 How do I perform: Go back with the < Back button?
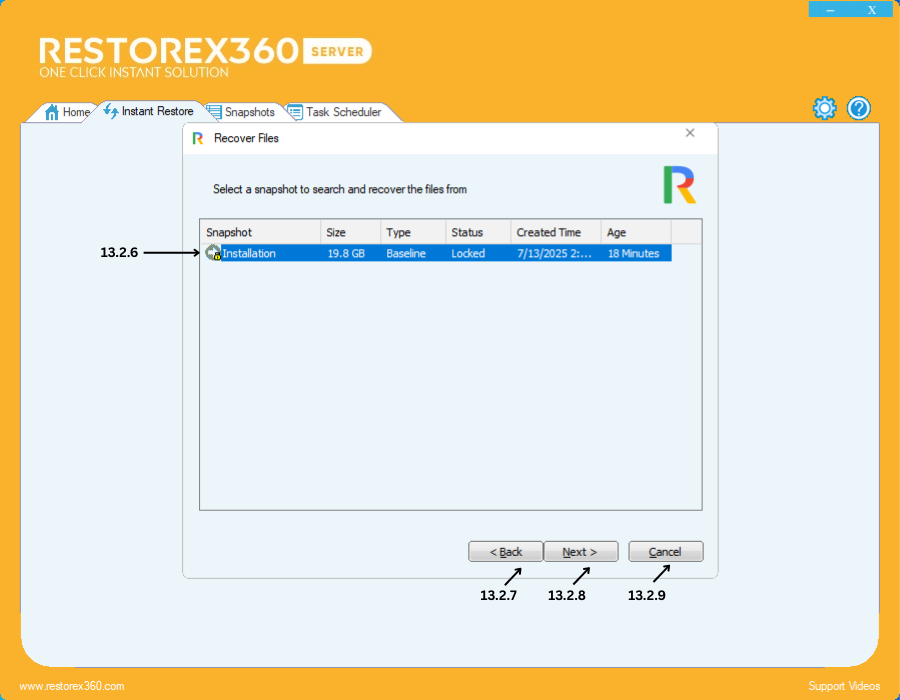(x=506, y=551)
